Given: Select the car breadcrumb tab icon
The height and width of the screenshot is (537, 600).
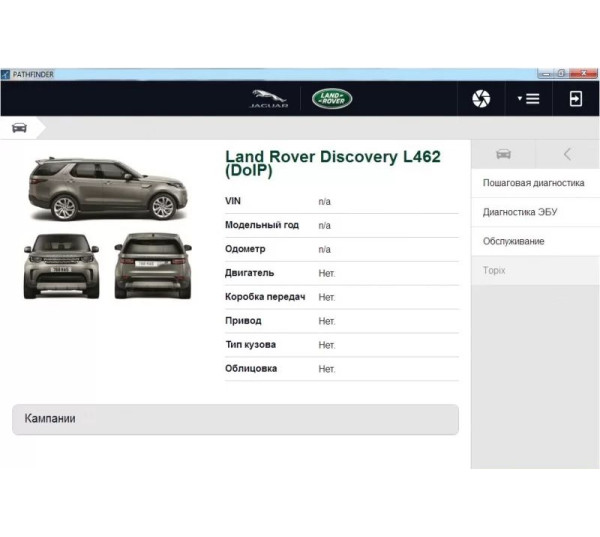Looking at the screenshot, I should point(19,128).
